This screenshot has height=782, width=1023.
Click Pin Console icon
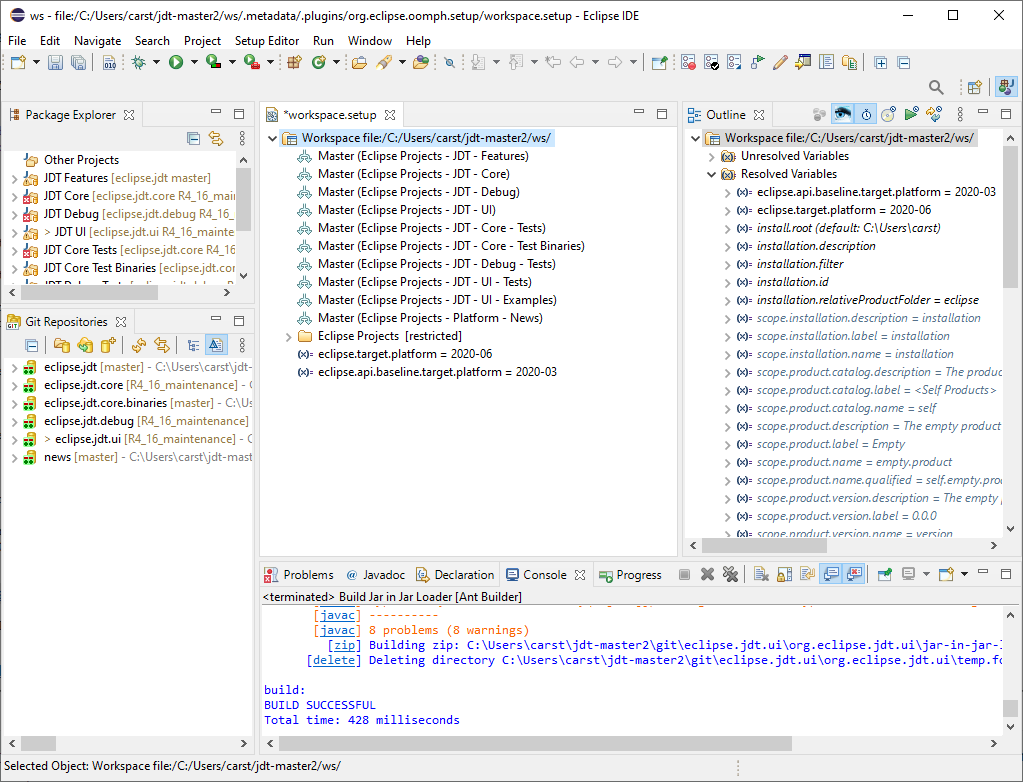tap(885, 575)
